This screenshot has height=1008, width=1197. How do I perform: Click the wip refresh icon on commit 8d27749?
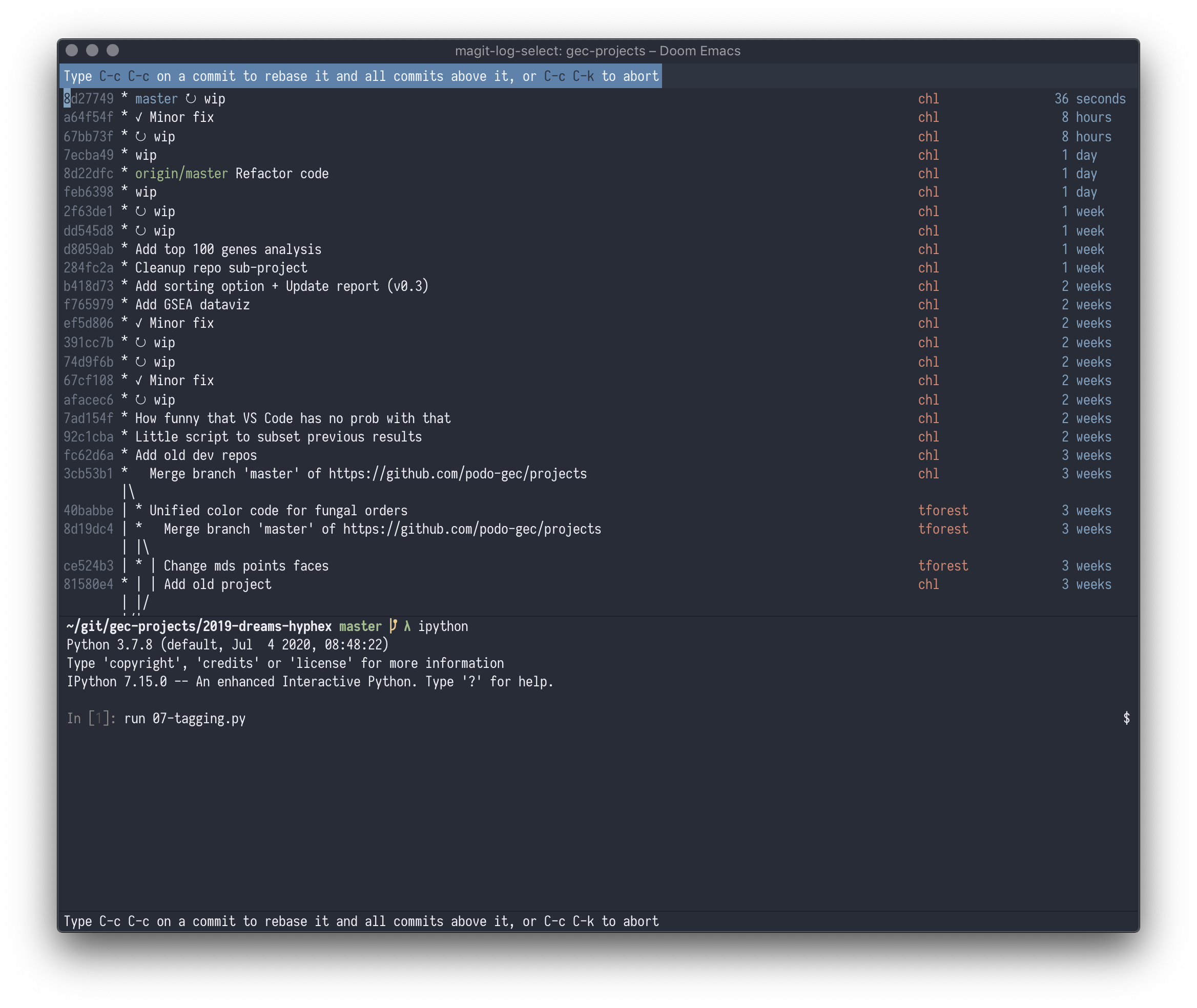(191, 99)
